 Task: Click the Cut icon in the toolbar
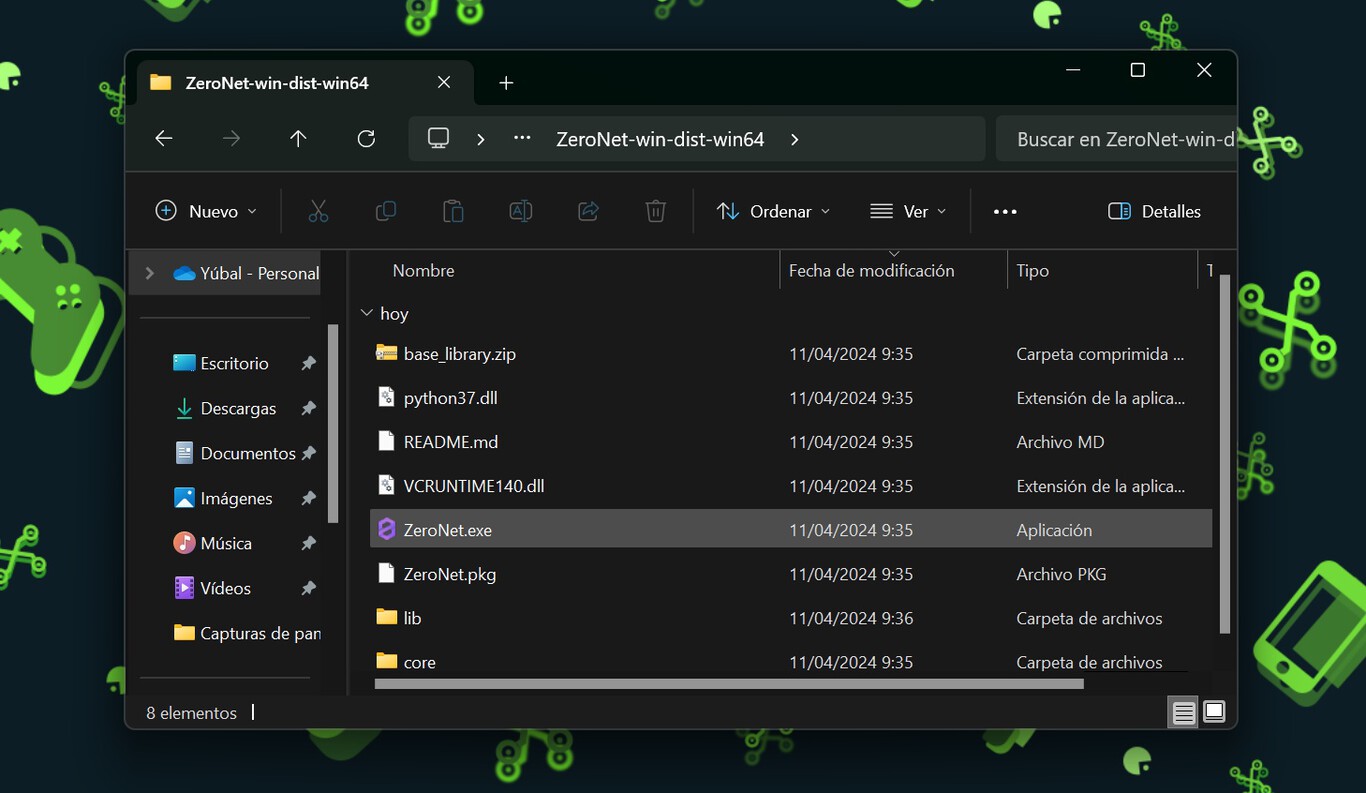point(318,211)
